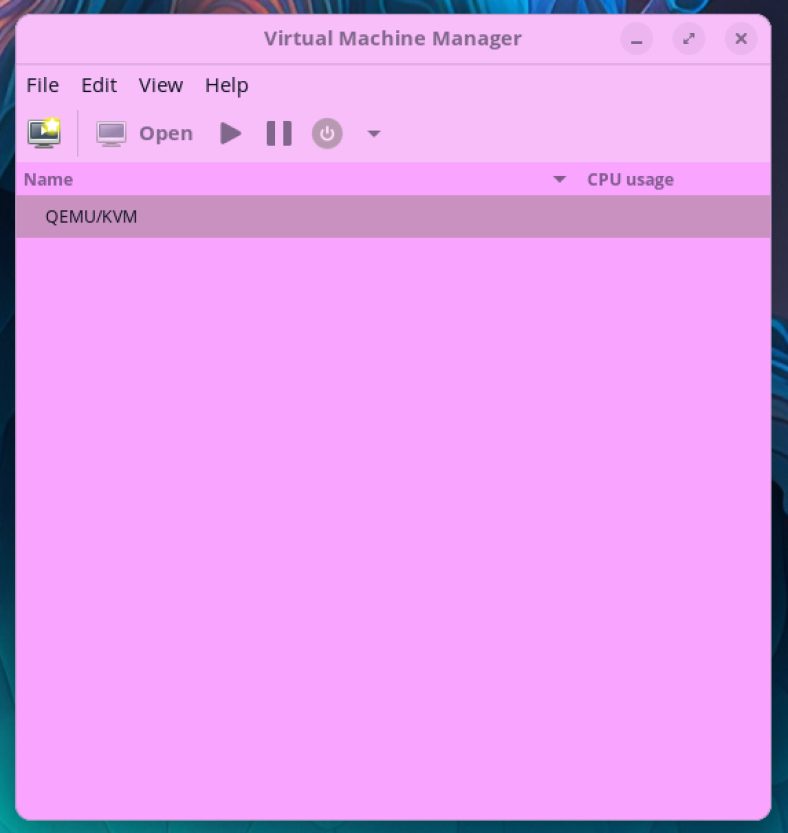This screenshot has width=788, height=833.
Task: Minimize the Virtual Machine Manager window
Action: click(636, 39)
